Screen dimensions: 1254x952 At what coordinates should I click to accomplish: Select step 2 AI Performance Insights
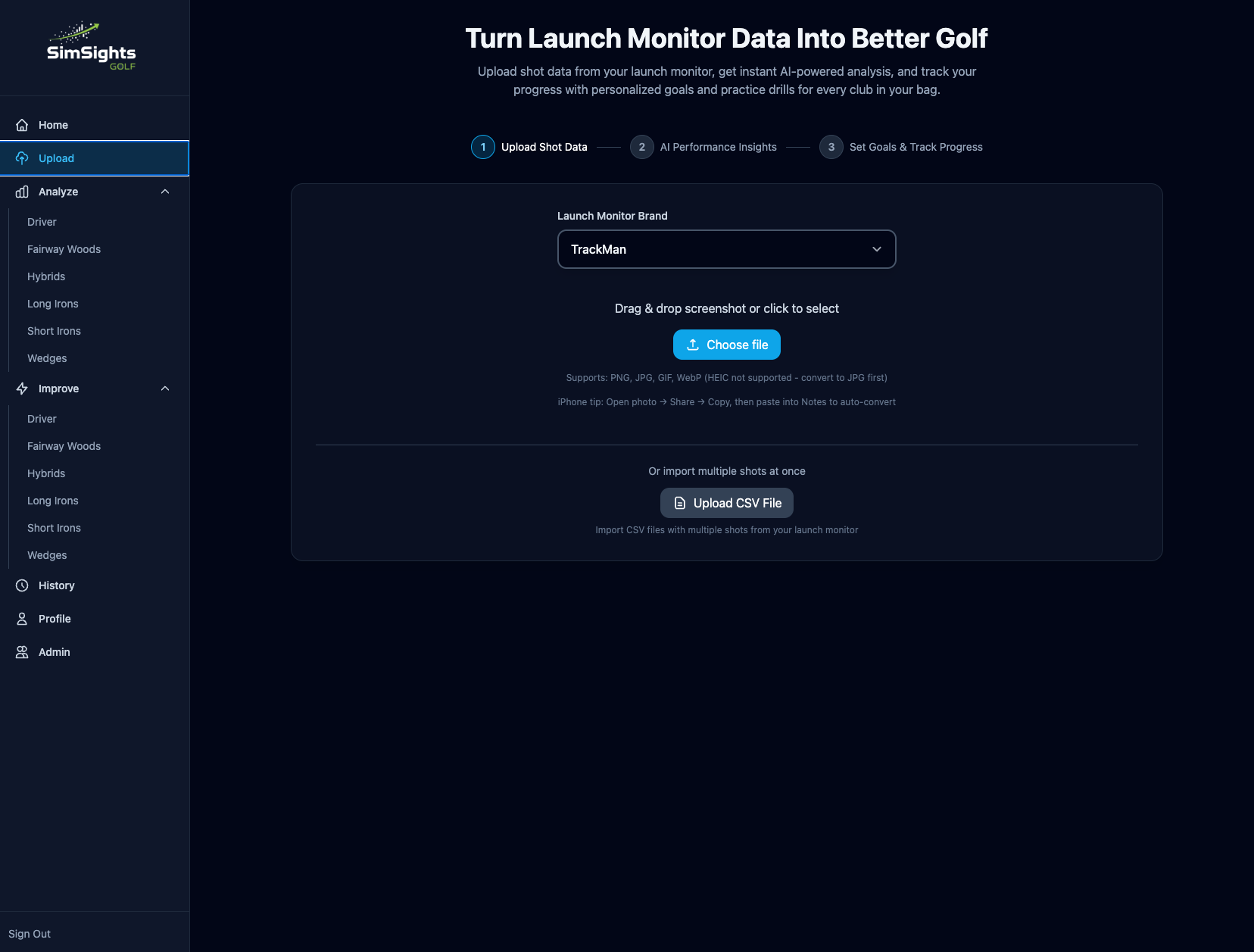(641, 146)
